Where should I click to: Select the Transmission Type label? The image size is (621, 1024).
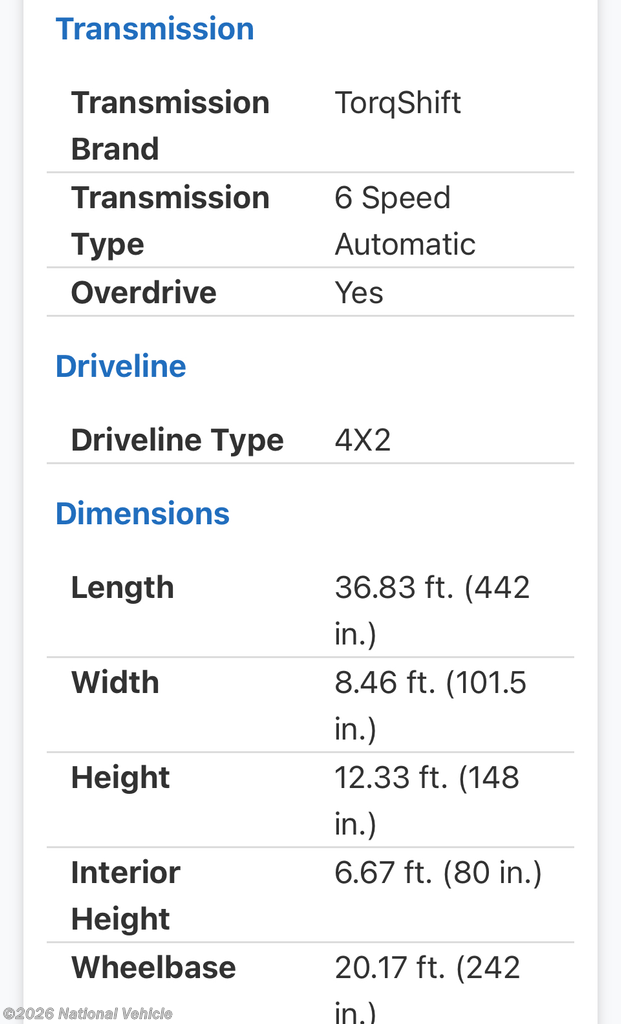tap(170, 220)
